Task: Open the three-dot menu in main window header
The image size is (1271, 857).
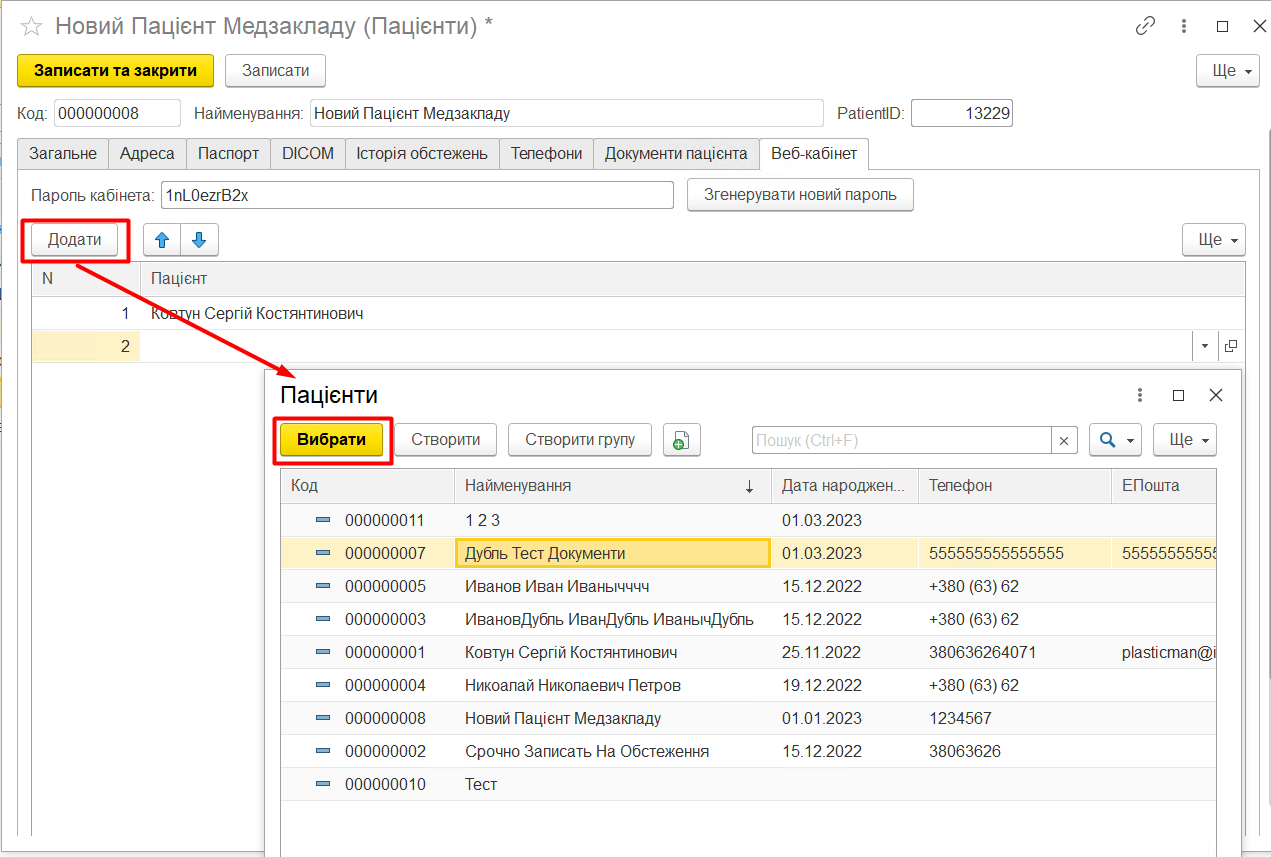Action: coord(1185,27)
